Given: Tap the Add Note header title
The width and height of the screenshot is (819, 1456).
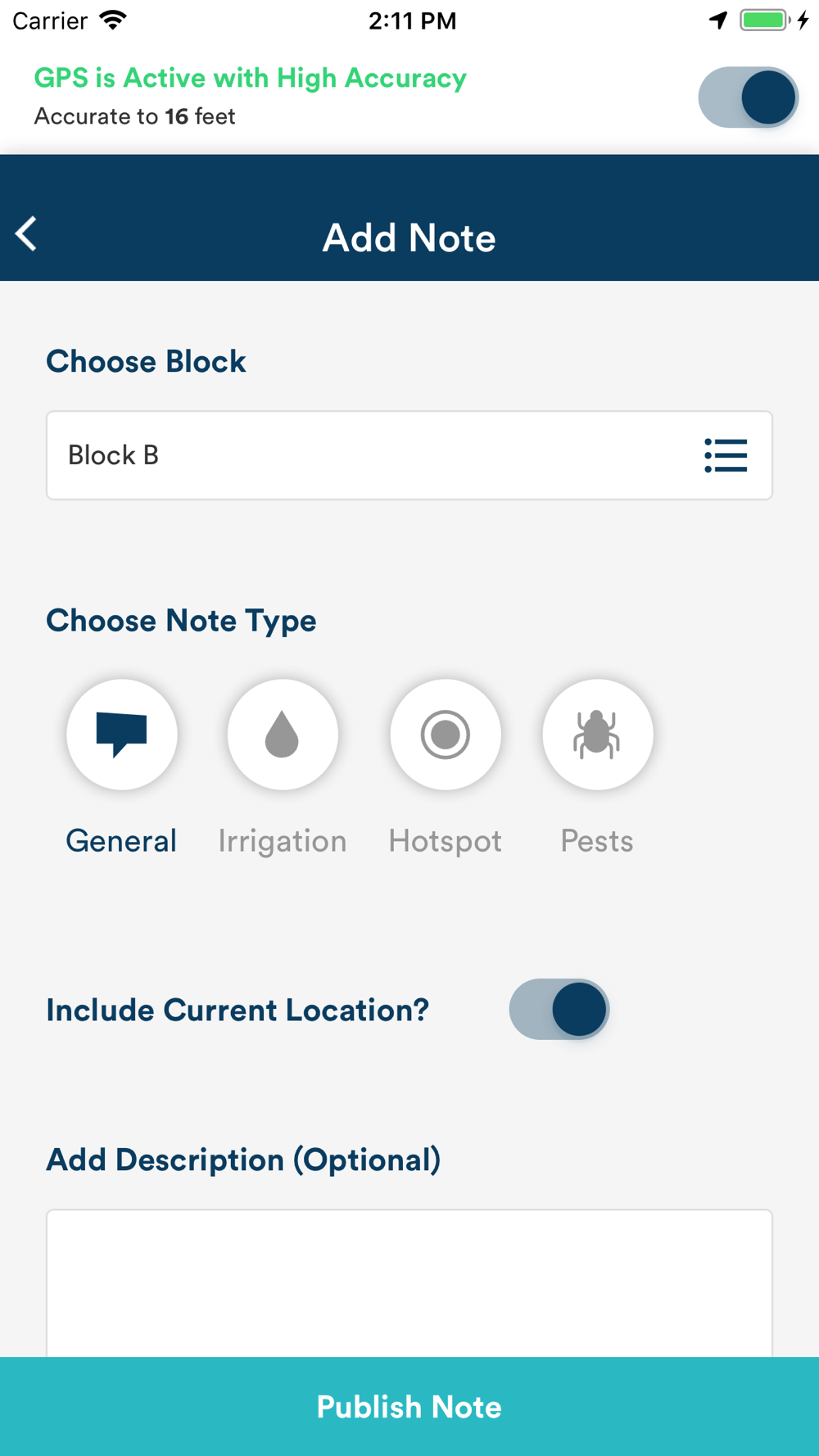Looking at the screenshot, I should (x=409, y=237).
